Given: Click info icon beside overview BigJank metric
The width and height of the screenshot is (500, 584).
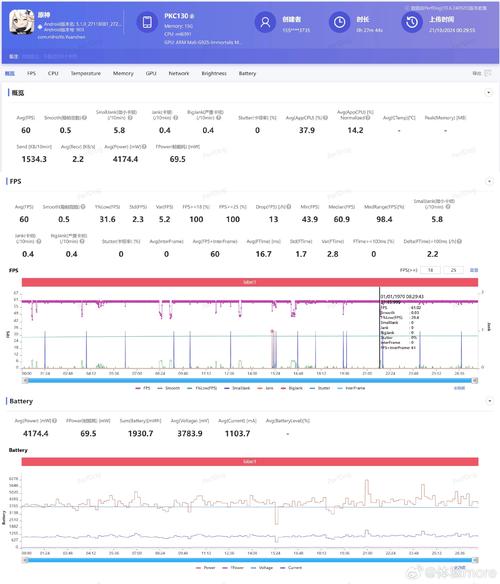Looking at the screenshot, I should coord(219,118).
